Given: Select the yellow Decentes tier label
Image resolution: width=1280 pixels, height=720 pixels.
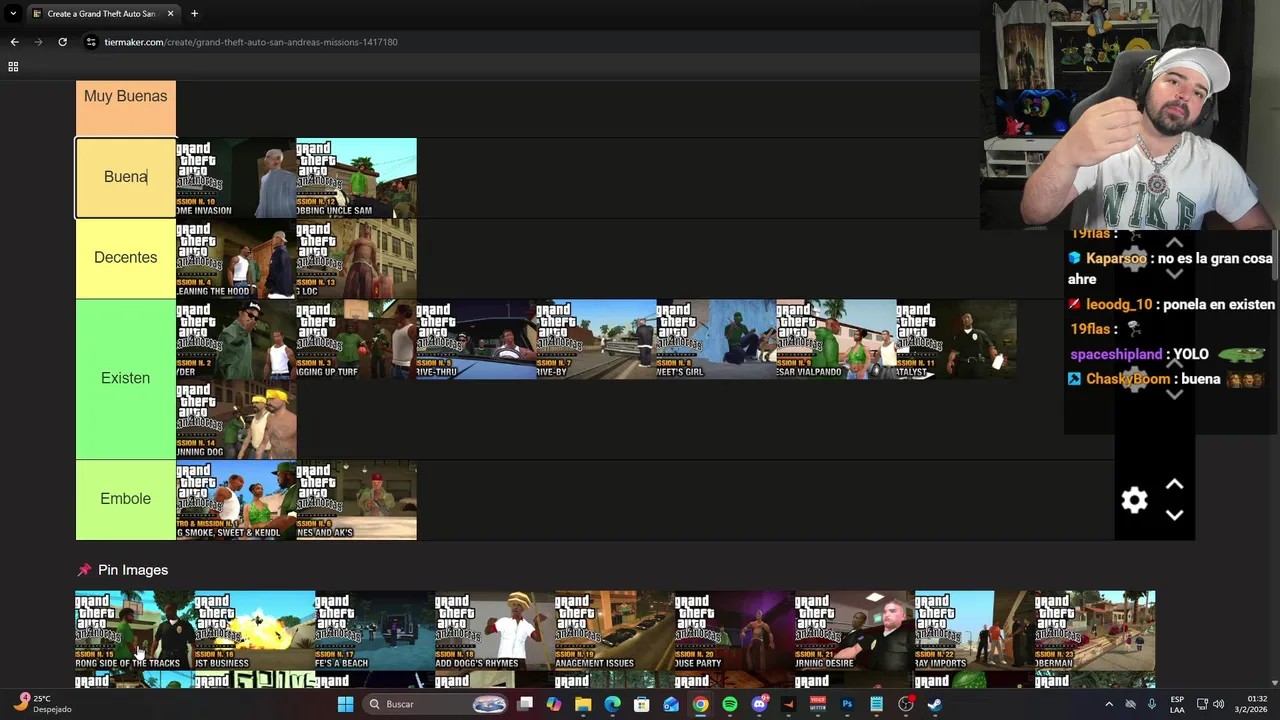Looking at the screenshot, I should [126, 258].
